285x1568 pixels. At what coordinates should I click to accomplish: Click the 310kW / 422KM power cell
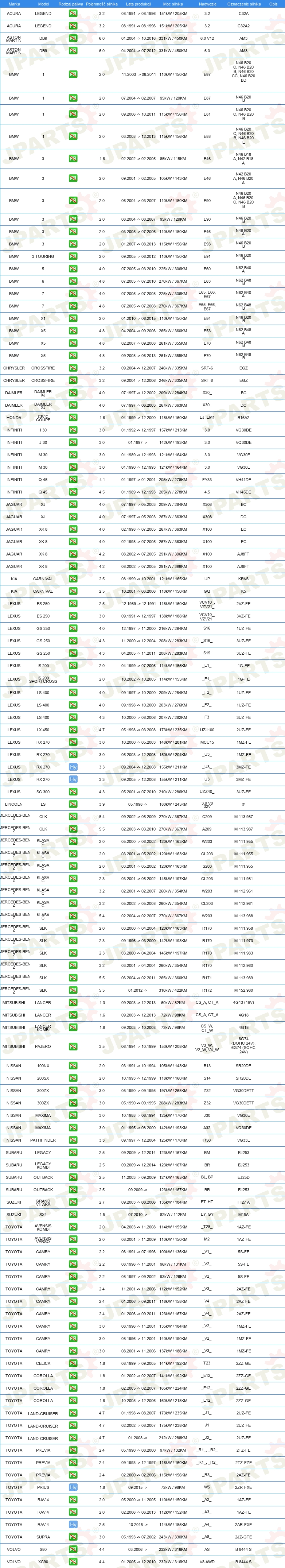[x=173, y=990]
